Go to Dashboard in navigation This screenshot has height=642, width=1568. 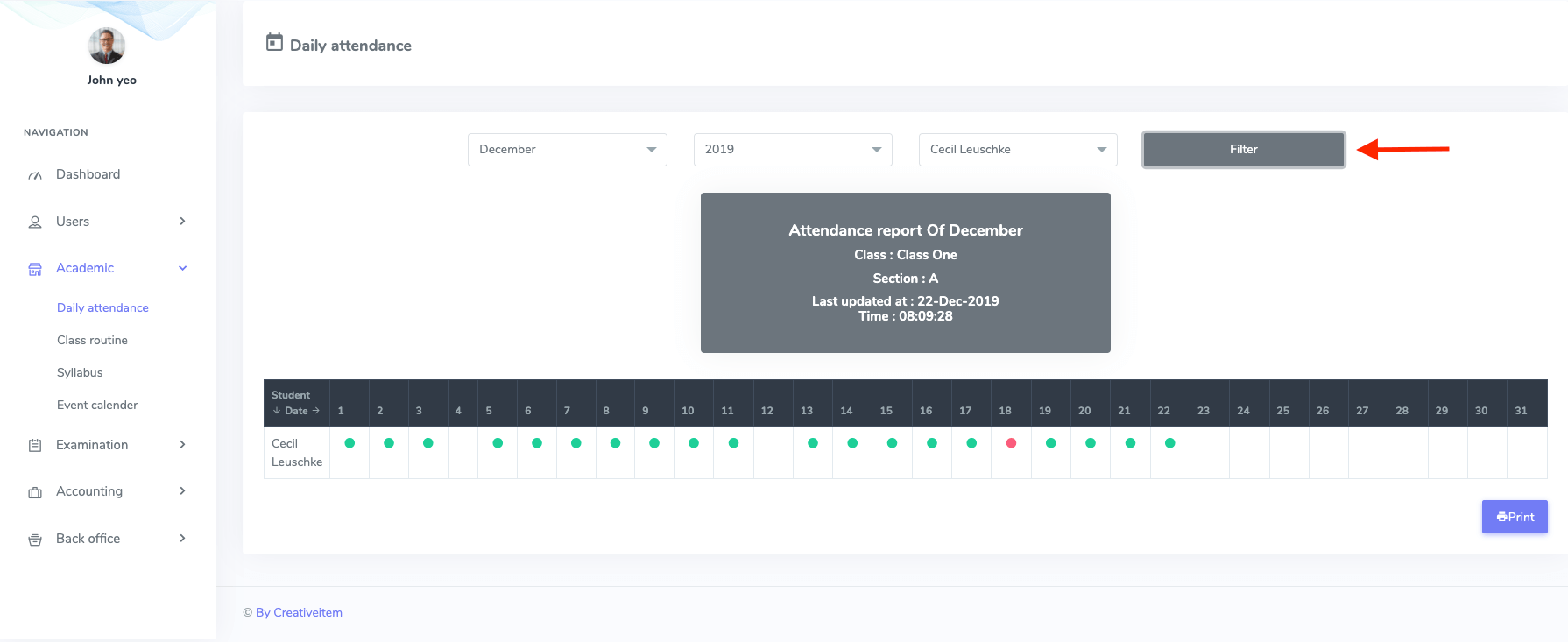point(88,174)
